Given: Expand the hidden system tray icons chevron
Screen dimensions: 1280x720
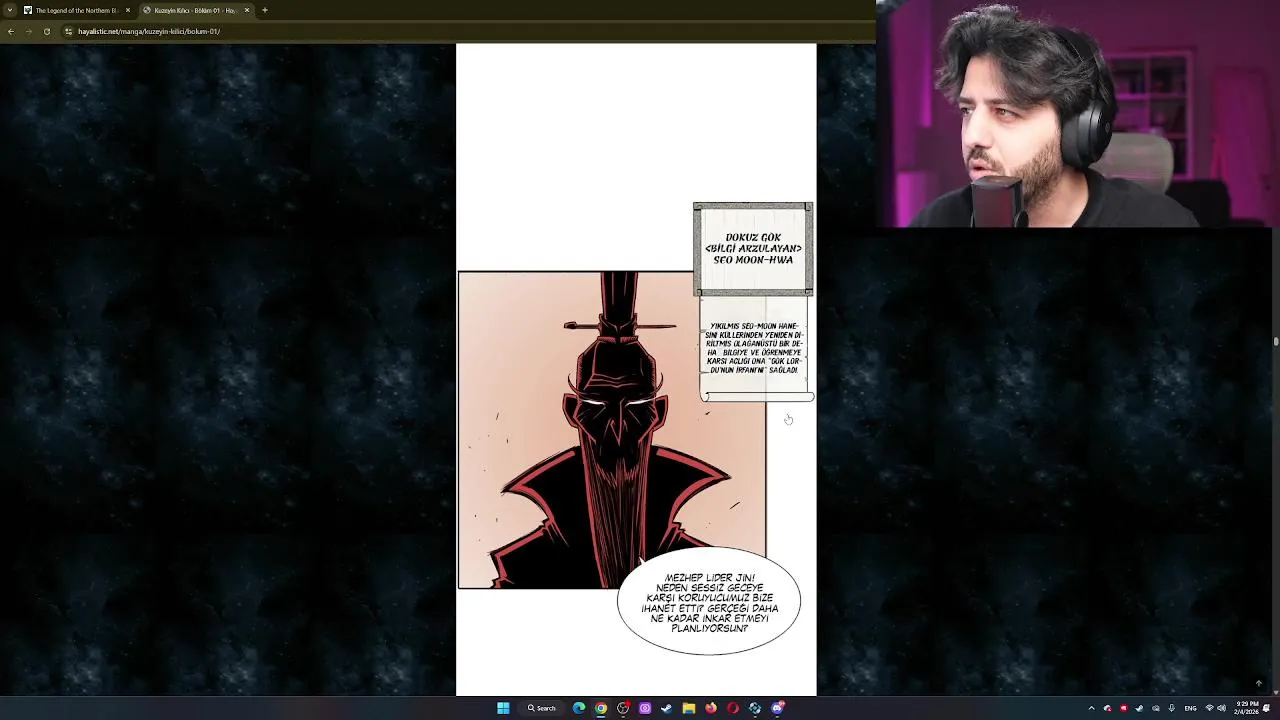Looking at the screenshot, I should click(1091, 708).
